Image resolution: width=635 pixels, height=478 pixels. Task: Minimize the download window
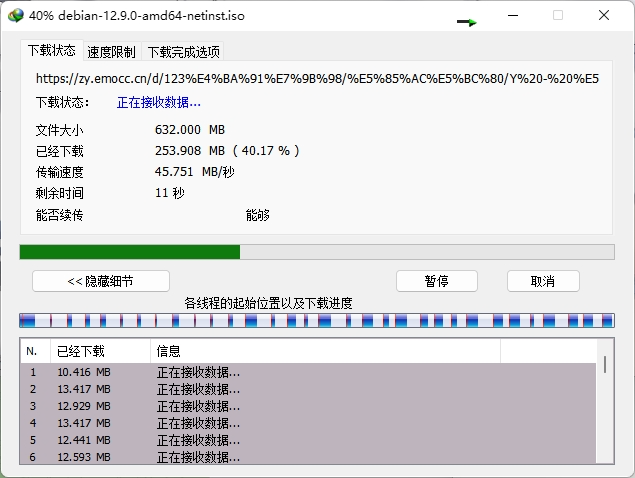[512, 16]
